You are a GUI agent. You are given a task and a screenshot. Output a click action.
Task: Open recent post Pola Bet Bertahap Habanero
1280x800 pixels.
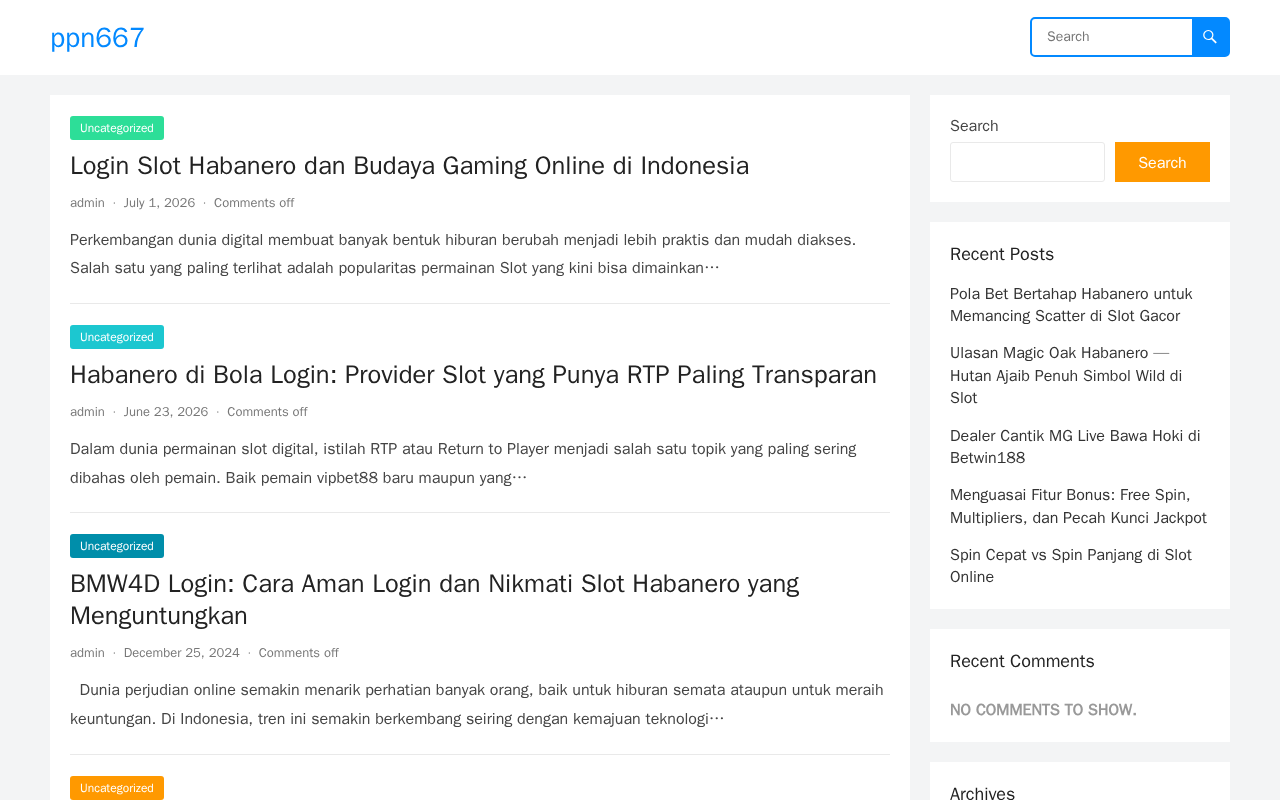coord(1071,305)
